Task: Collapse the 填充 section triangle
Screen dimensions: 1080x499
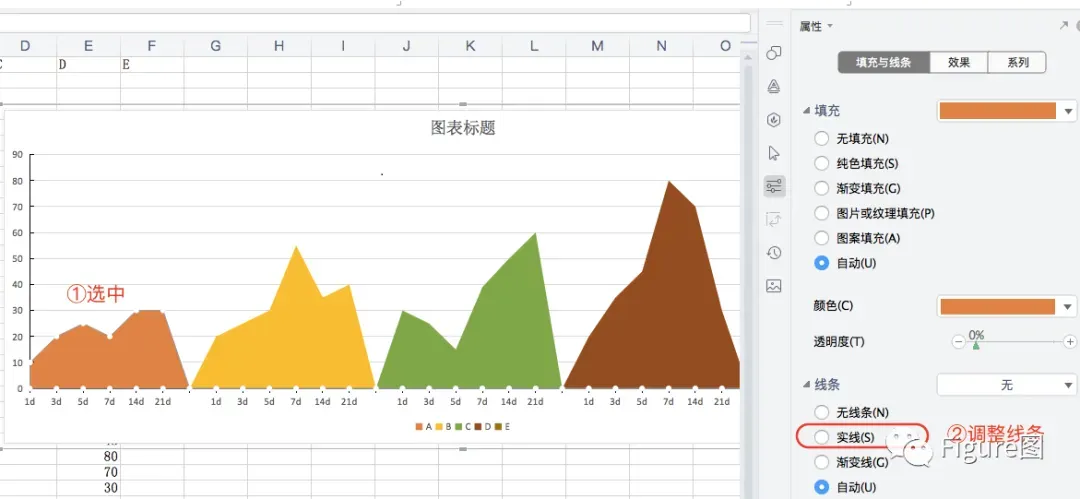Action: (807, 111)
